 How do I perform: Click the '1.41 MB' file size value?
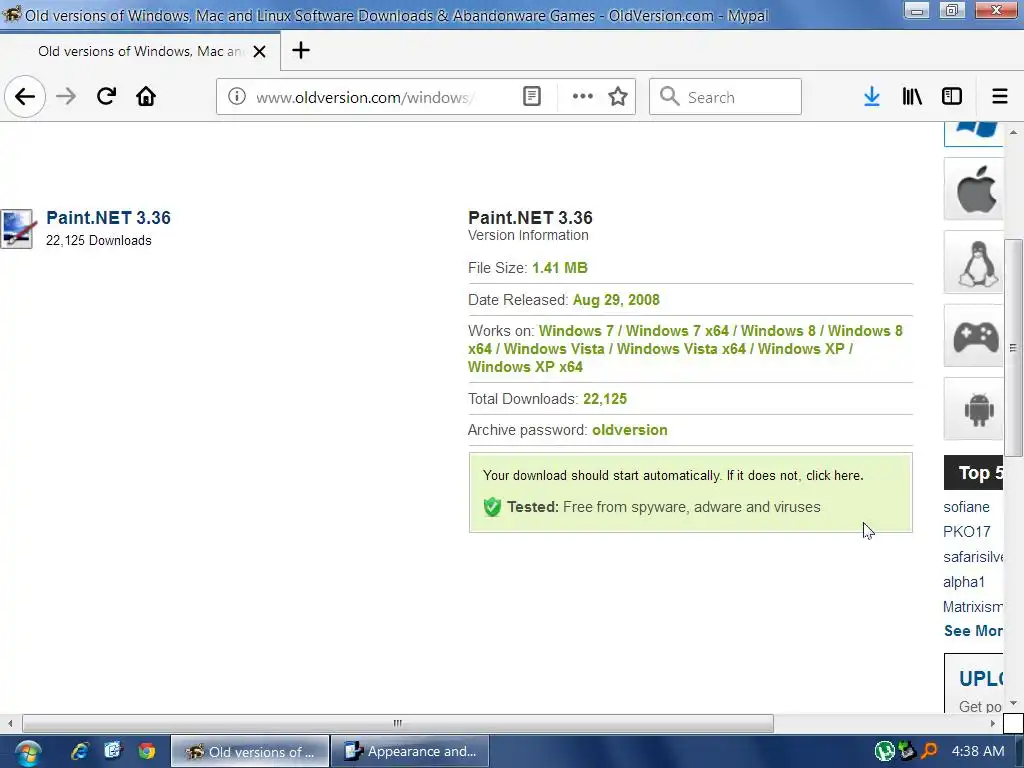click(x=560, y=268)
